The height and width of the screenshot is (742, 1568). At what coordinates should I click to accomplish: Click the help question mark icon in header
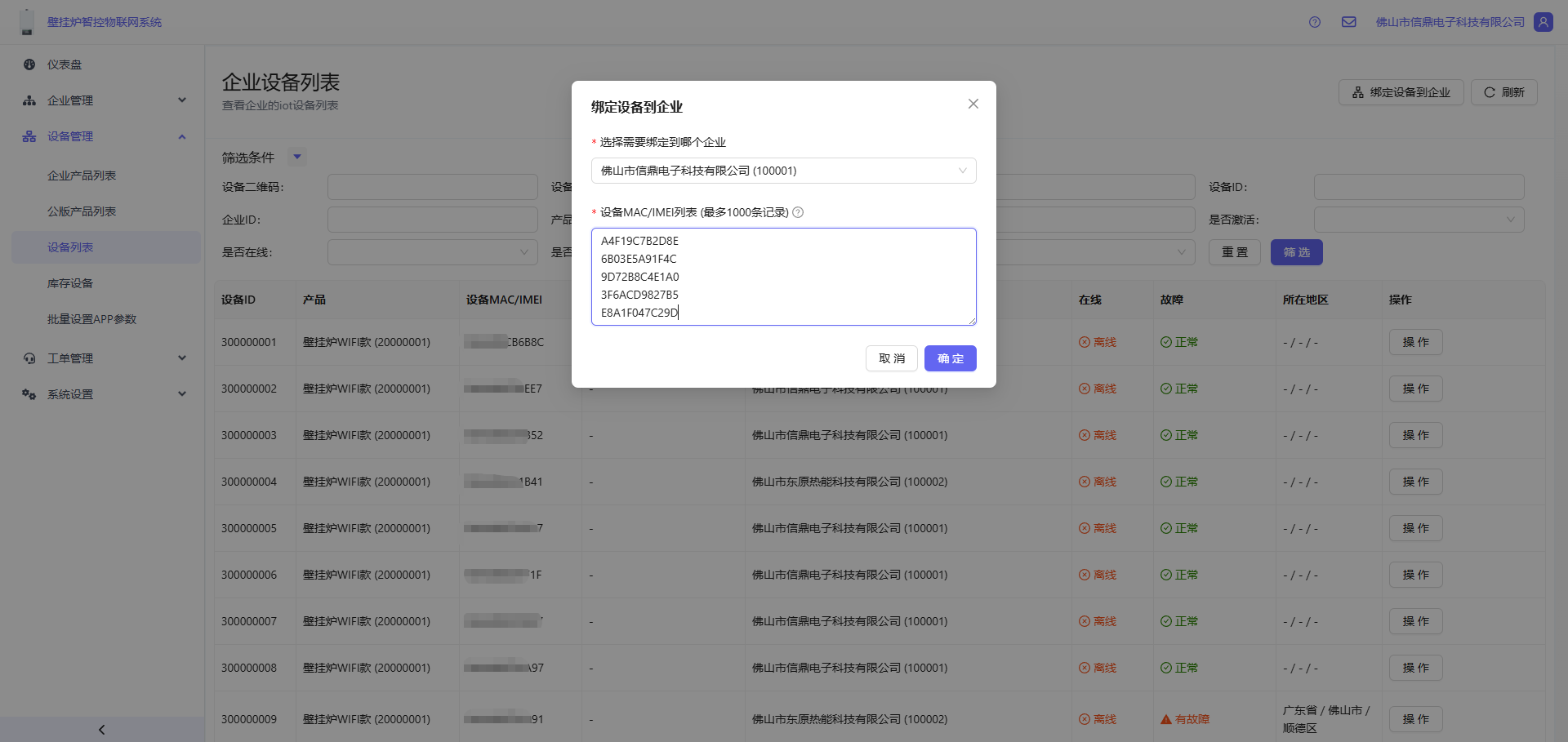(x=1314, y=22)
